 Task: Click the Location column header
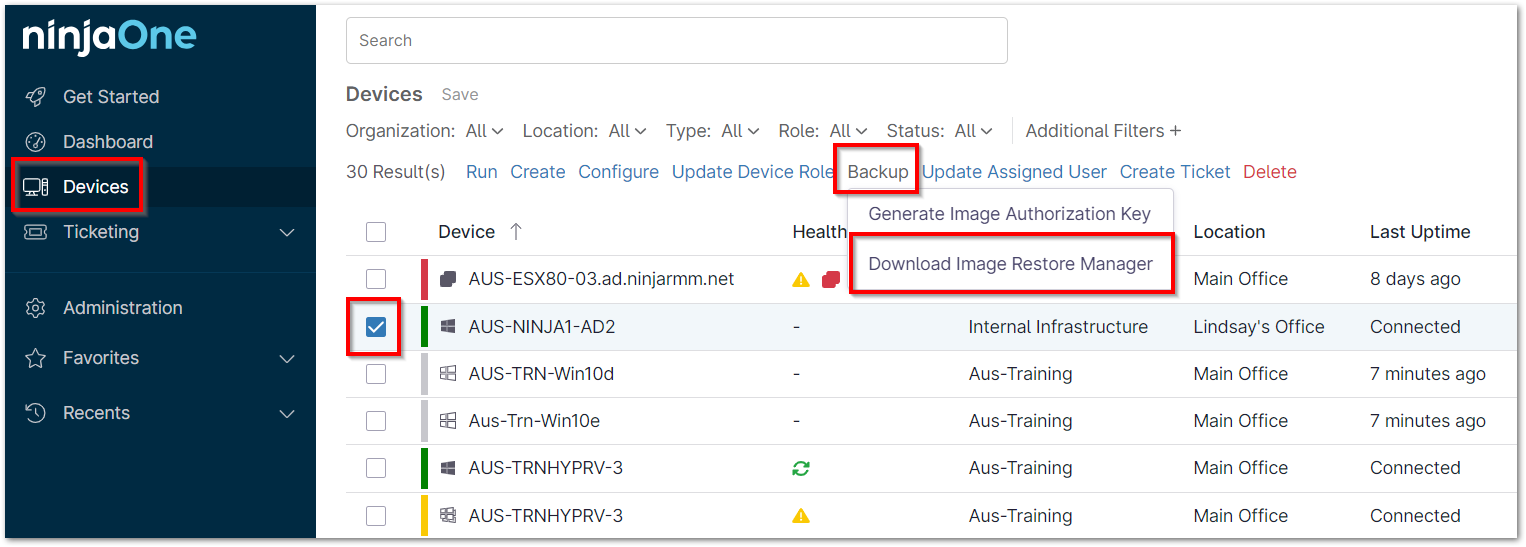tap(1229, 232)
